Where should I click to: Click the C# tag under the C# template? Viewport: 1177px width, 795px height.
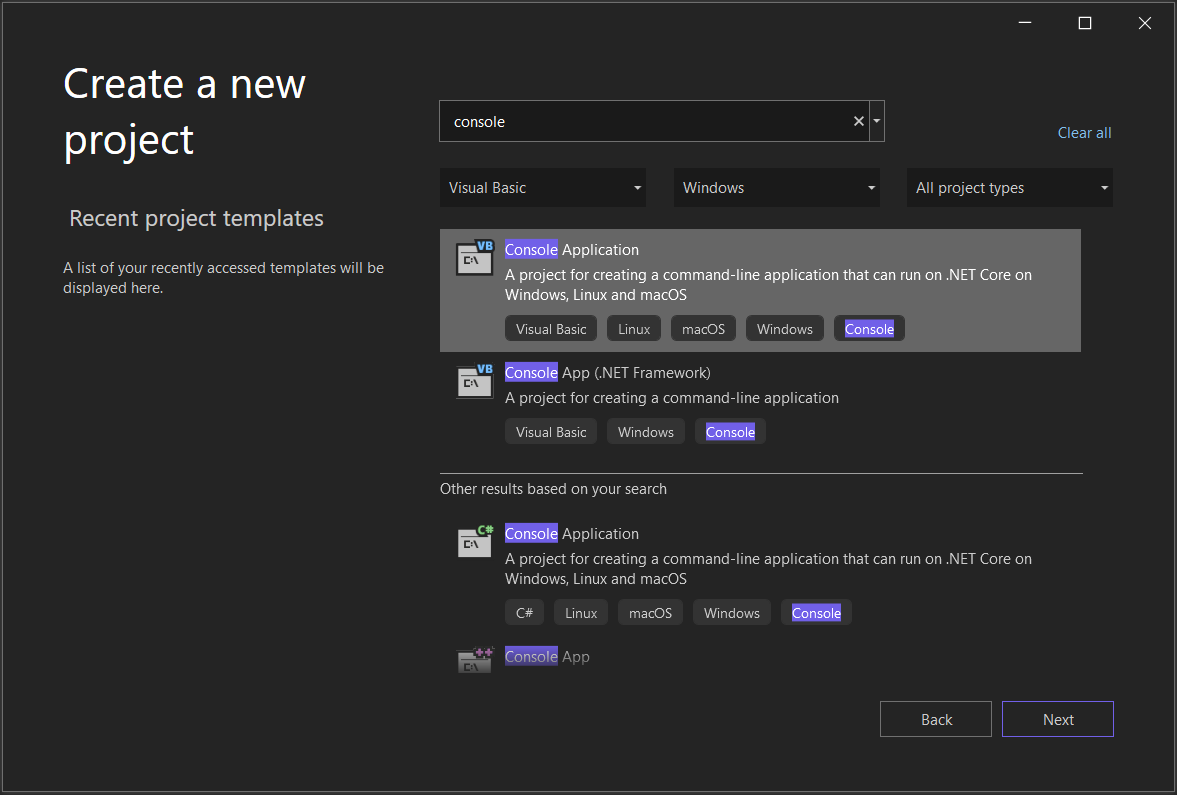[x=524, y=612]
